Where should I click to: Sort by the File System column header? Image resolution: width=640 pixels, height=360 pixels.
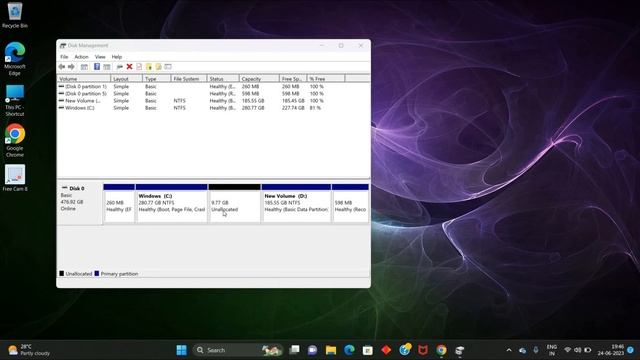point(189,78)
